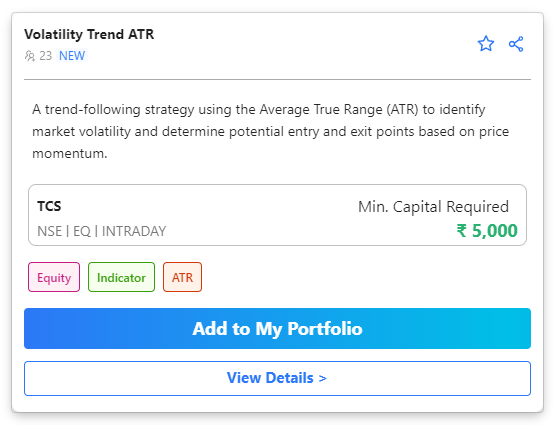Viewport: 555px width, 425px height.
Task: Choose the orange ATR tag
Action: (x=182, y=277)
